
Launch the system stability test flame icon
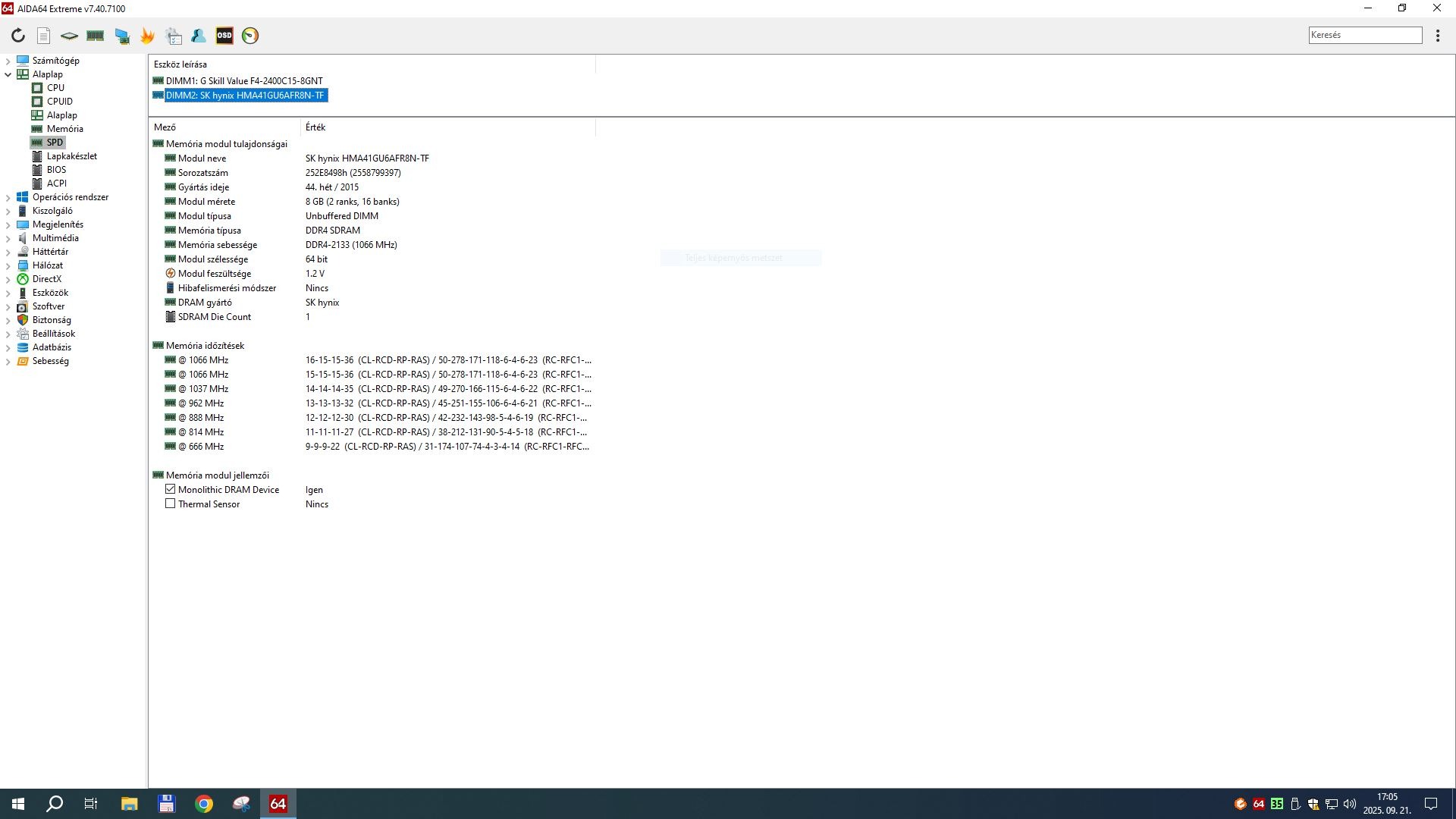147,36
